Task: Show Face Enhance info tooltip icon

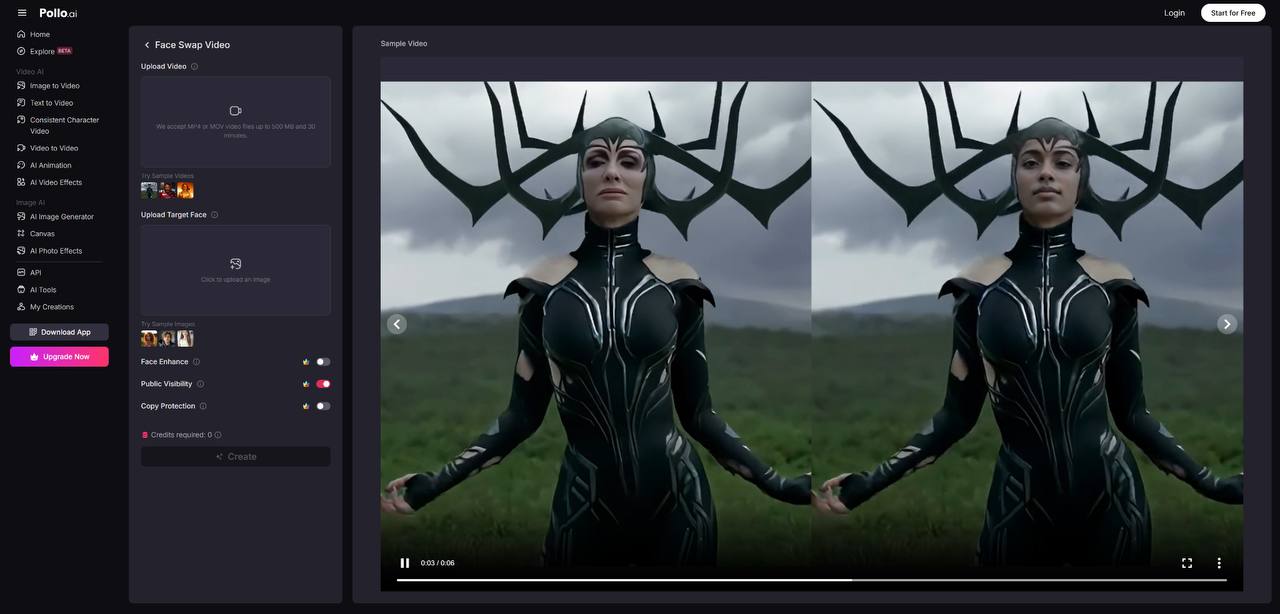Action: pyautogui.click(x=196, y=362)
